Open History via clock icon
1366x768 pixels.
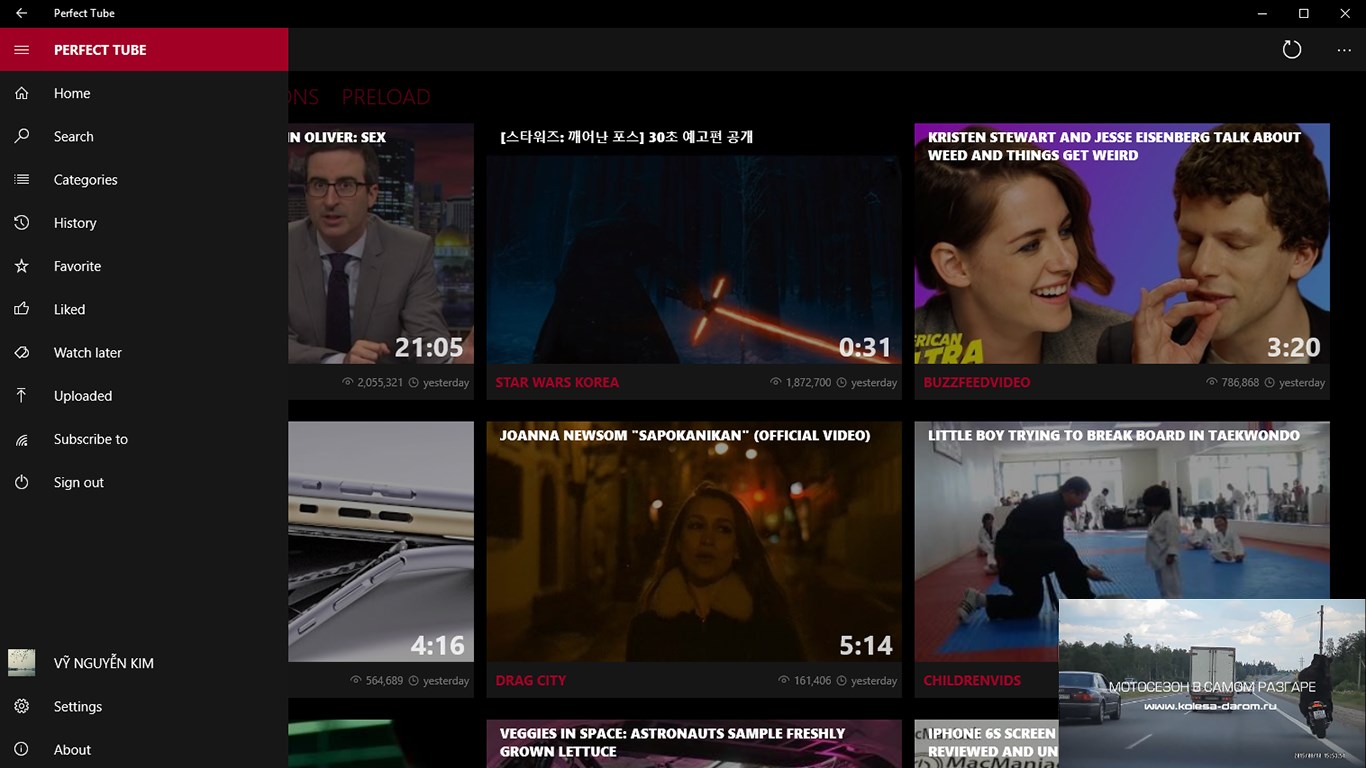click(x=22, y=223)
